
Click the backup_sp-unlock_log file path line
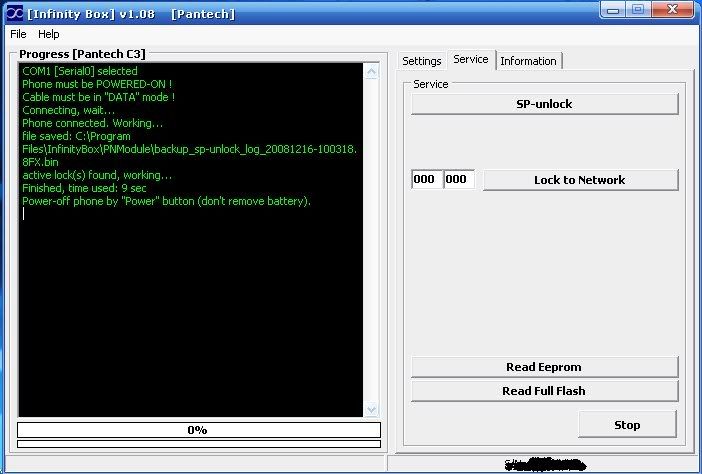(189, 149)
